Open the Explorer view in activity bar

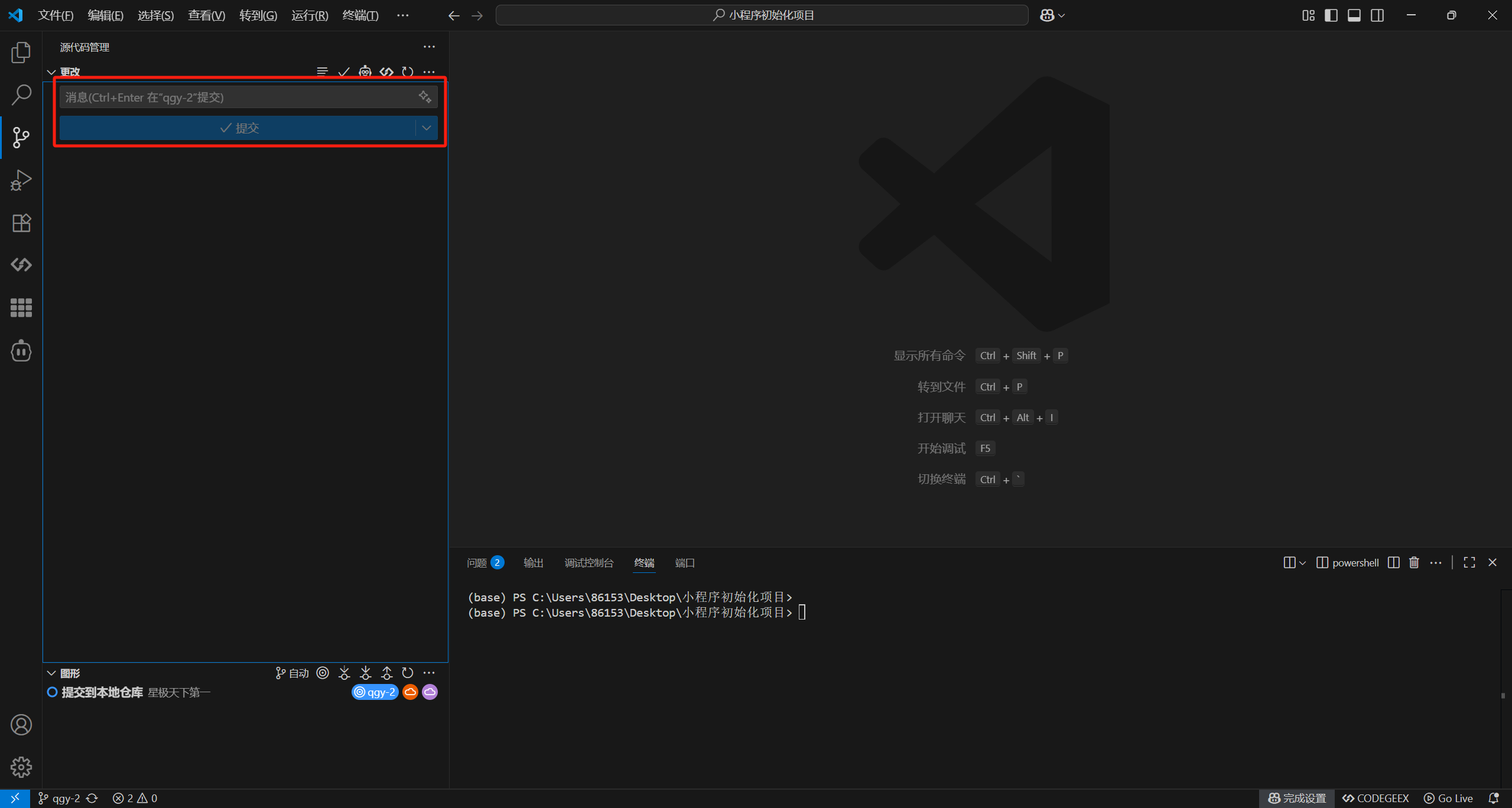[21, 53]
